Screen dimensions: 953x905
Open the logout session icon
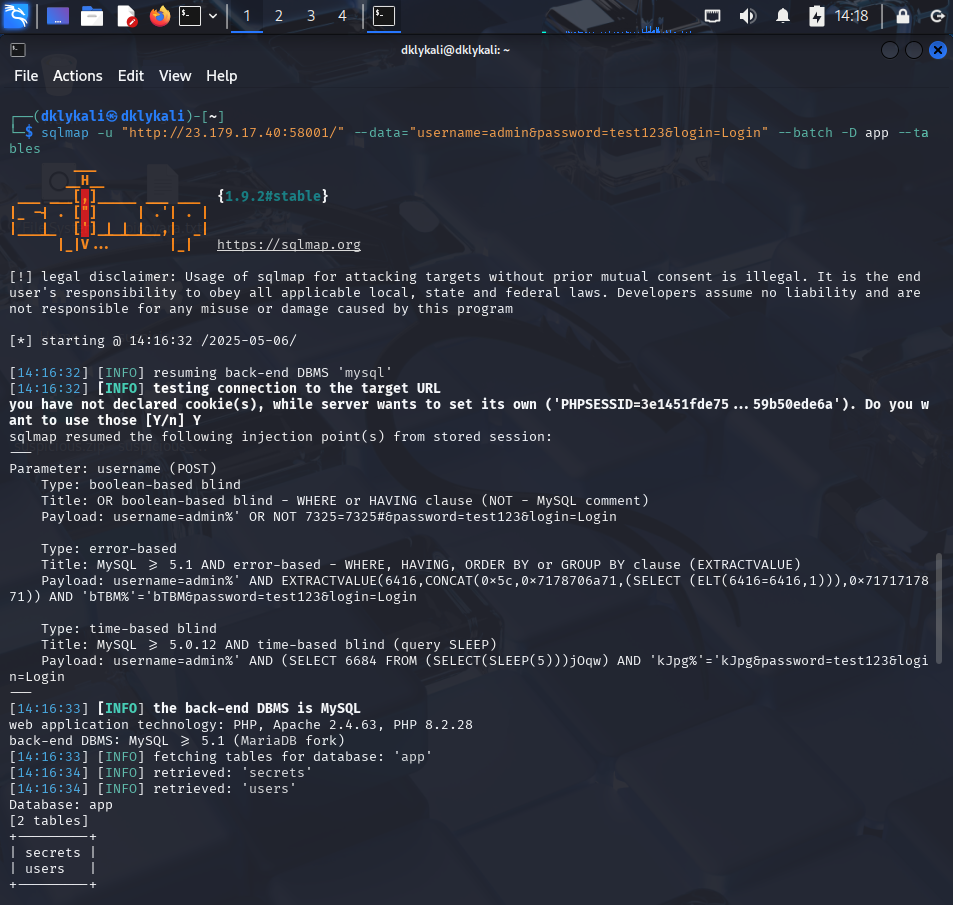(x=937, y=16)
